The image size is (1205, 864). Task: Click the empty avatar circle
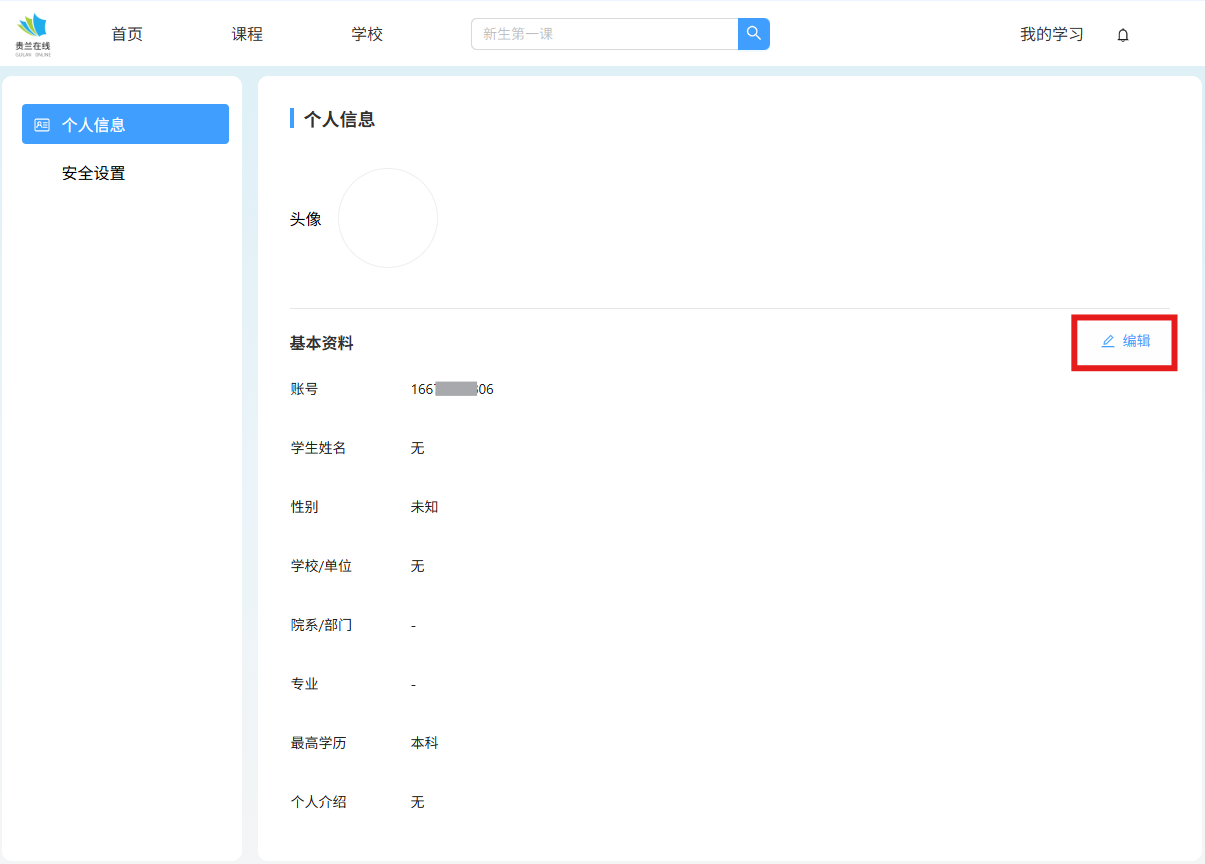point(388,218)
